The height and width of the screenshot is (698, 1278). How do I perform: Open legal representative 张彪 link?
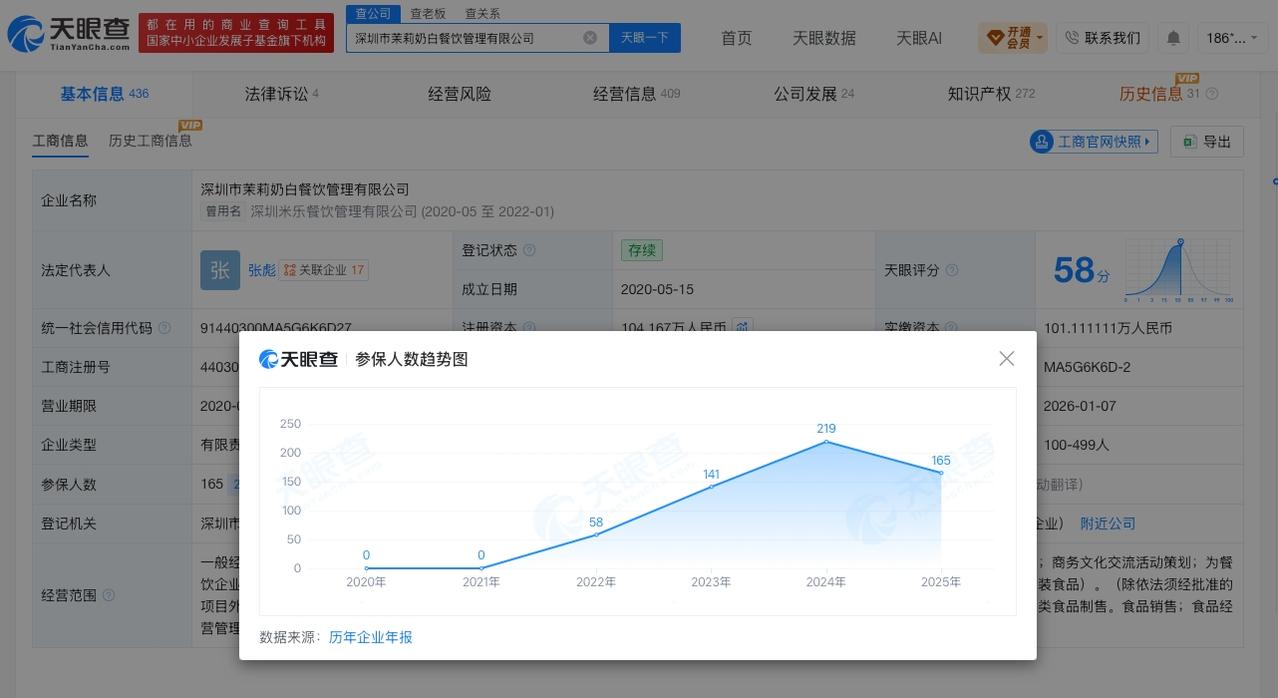click(x=262, y=270)
